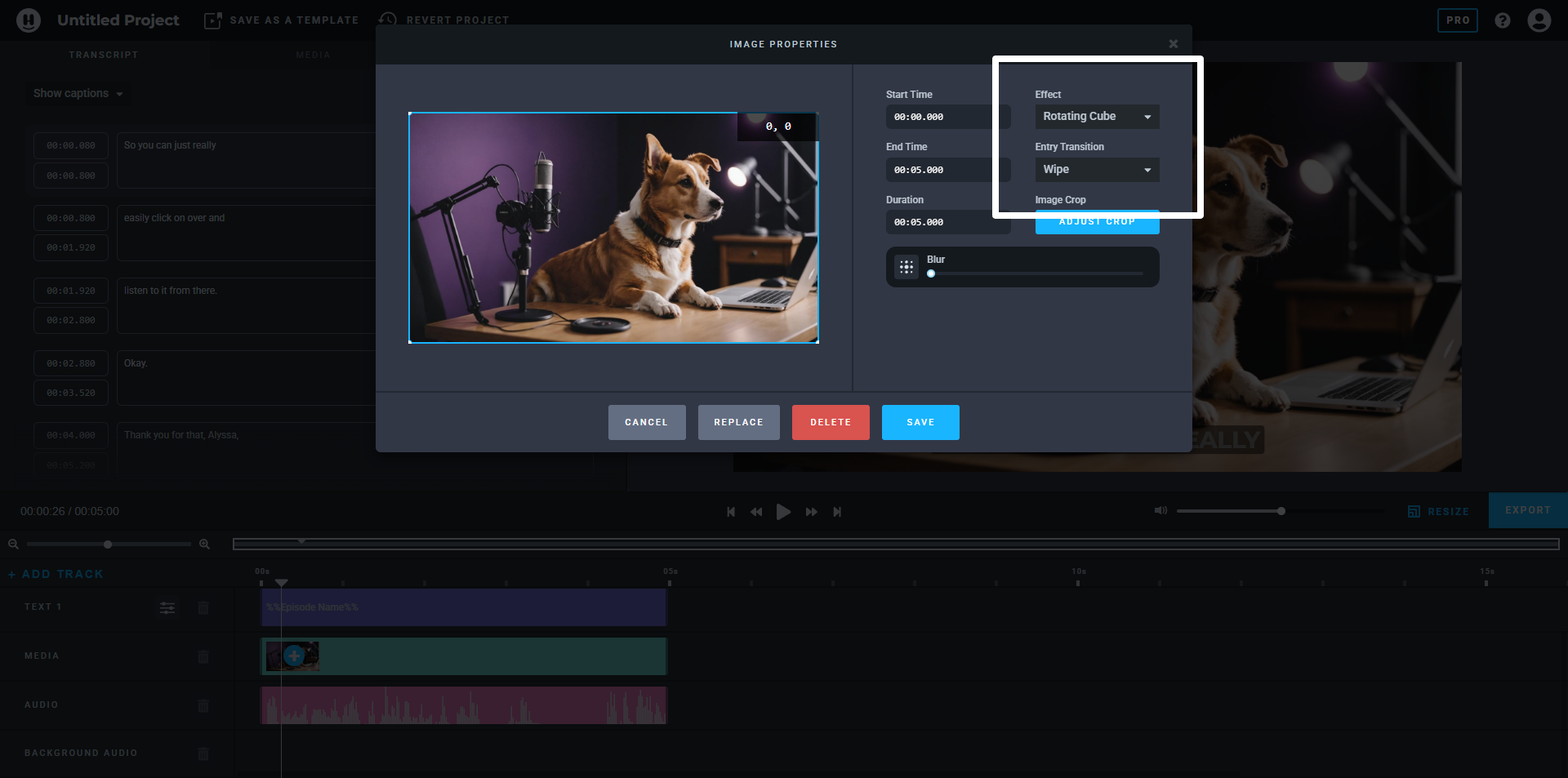Click the 0, 0 position readout

pyautogui.click(x=778, y=127)
